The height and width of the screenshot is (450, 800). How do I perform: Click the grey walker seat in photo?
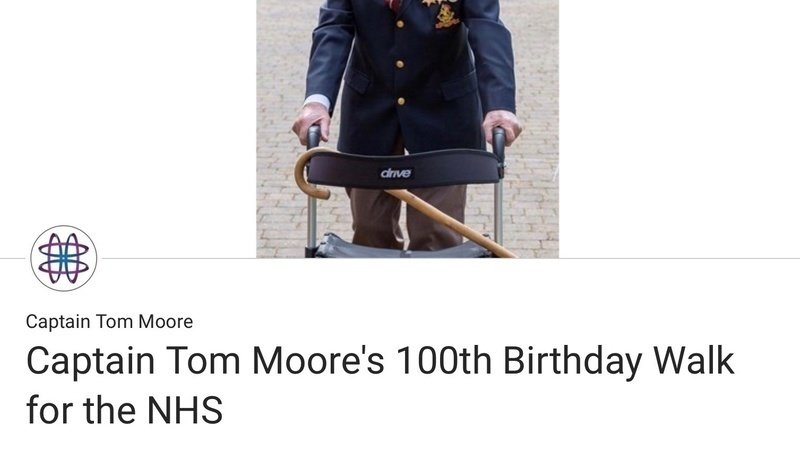coord(402,247)
